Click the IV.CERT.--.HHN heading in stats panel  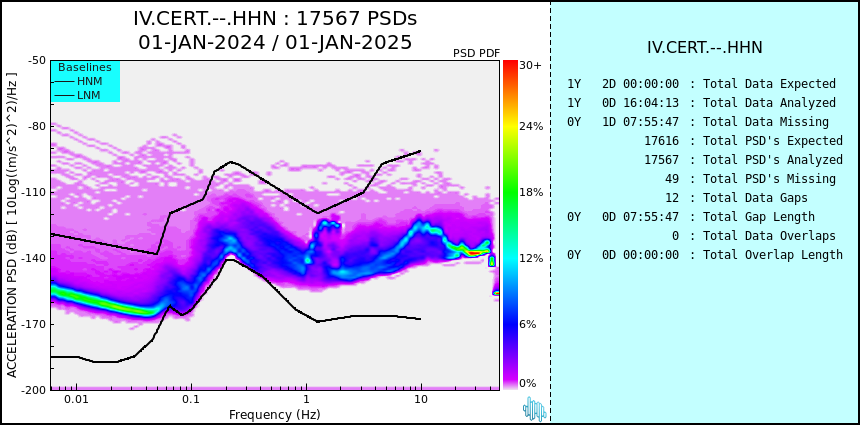click(705, 48)
